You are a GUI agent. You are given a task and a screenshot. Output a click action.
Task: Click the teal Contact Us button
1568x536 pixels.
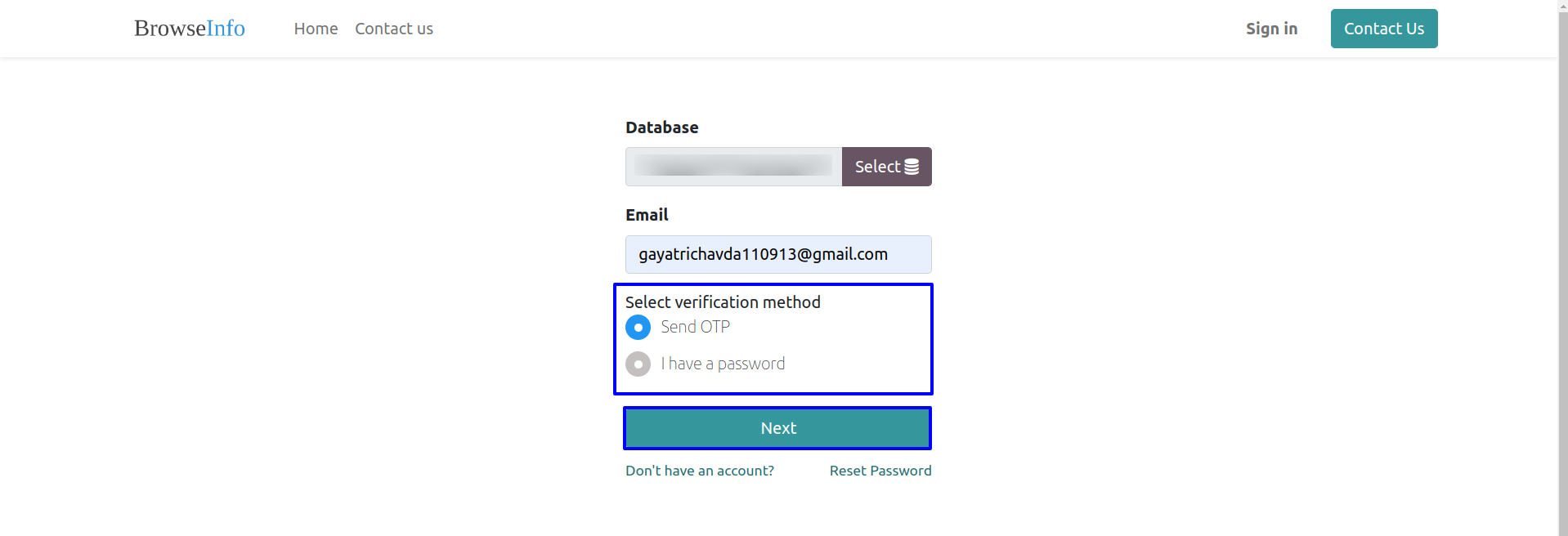(1384, 29)
